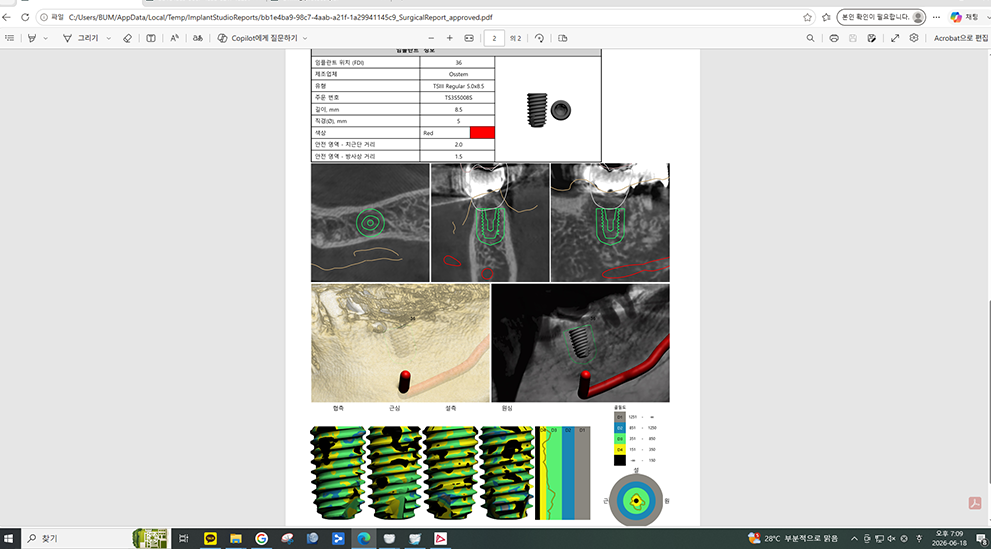Click the 3D bone render with nerve

400,343
